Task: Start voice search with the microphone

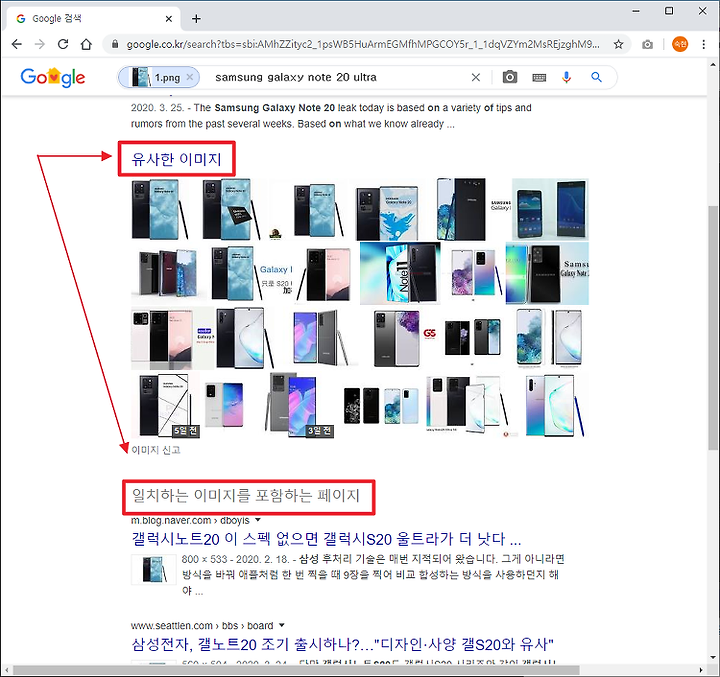Action: click(x=567, y=77)
